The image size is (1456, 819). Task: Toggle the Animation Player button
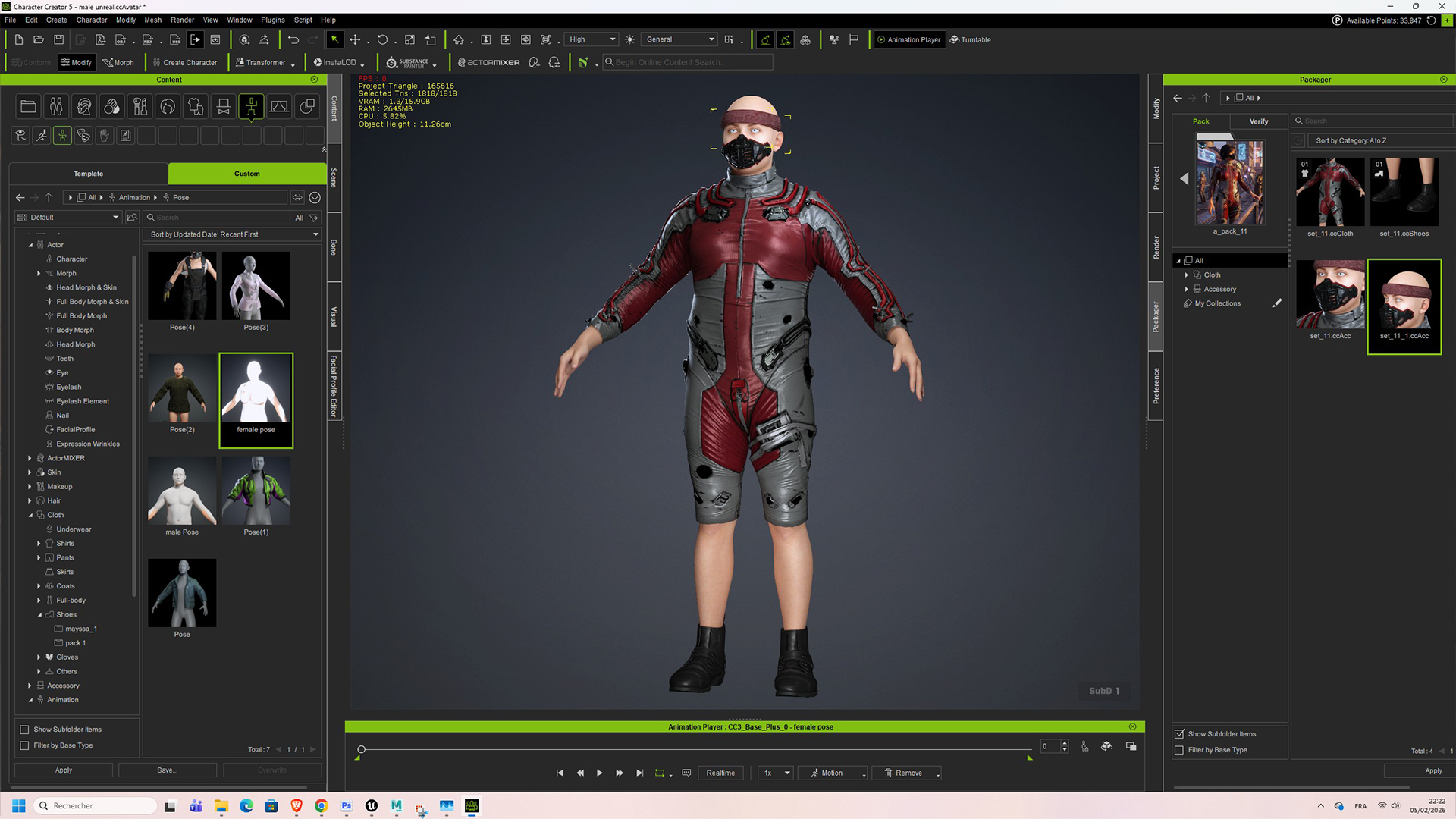click(x=908, y=39)
